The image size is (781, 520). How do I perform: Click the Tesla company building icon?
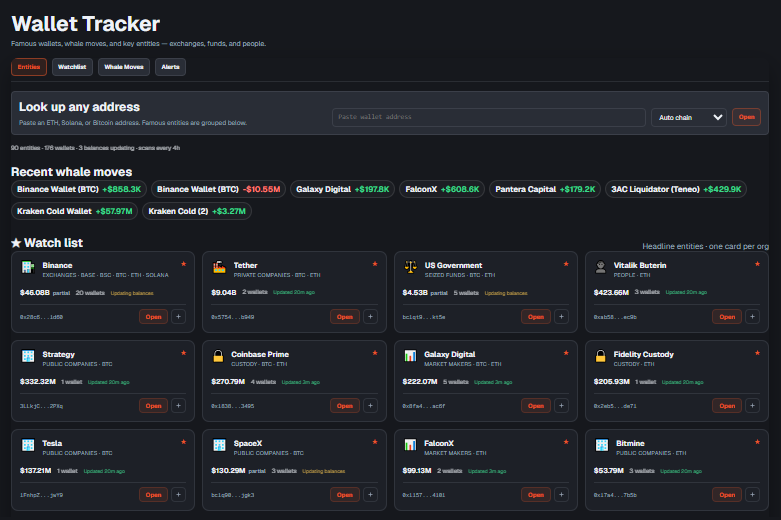point(28,445)
